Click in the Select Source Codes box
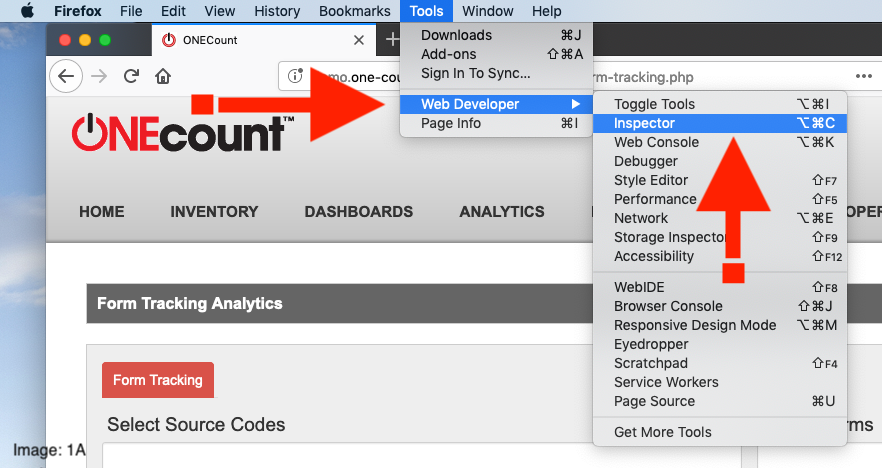 [x=422, y=456]
